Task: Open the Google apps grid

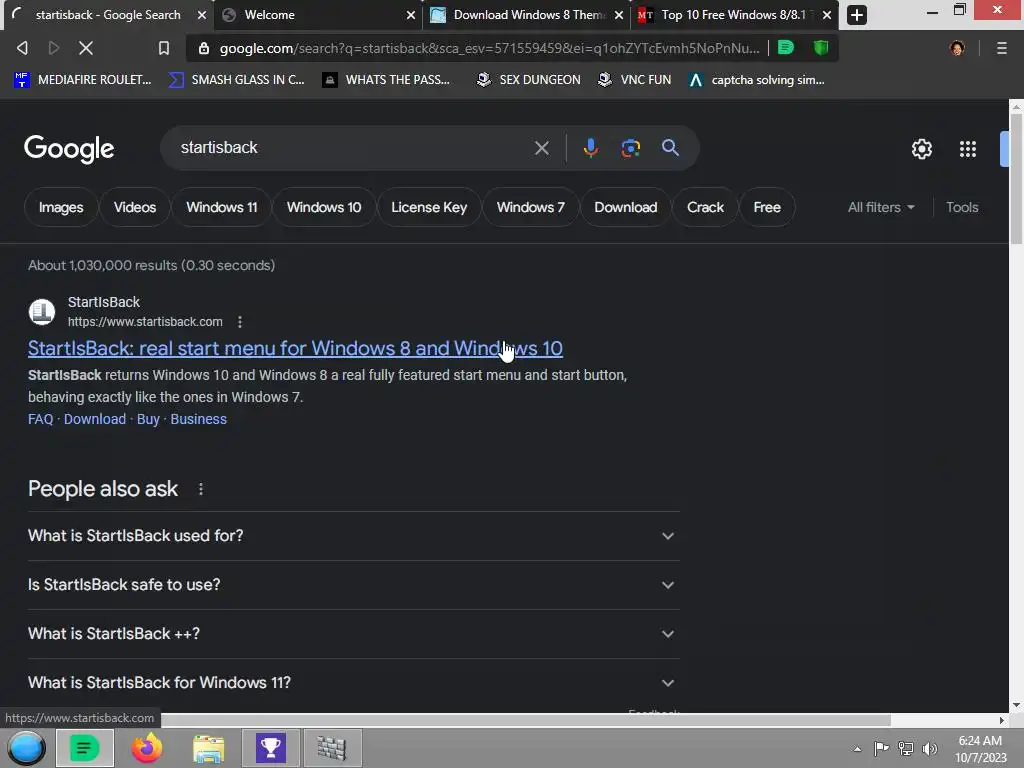Action: [968, 149]
